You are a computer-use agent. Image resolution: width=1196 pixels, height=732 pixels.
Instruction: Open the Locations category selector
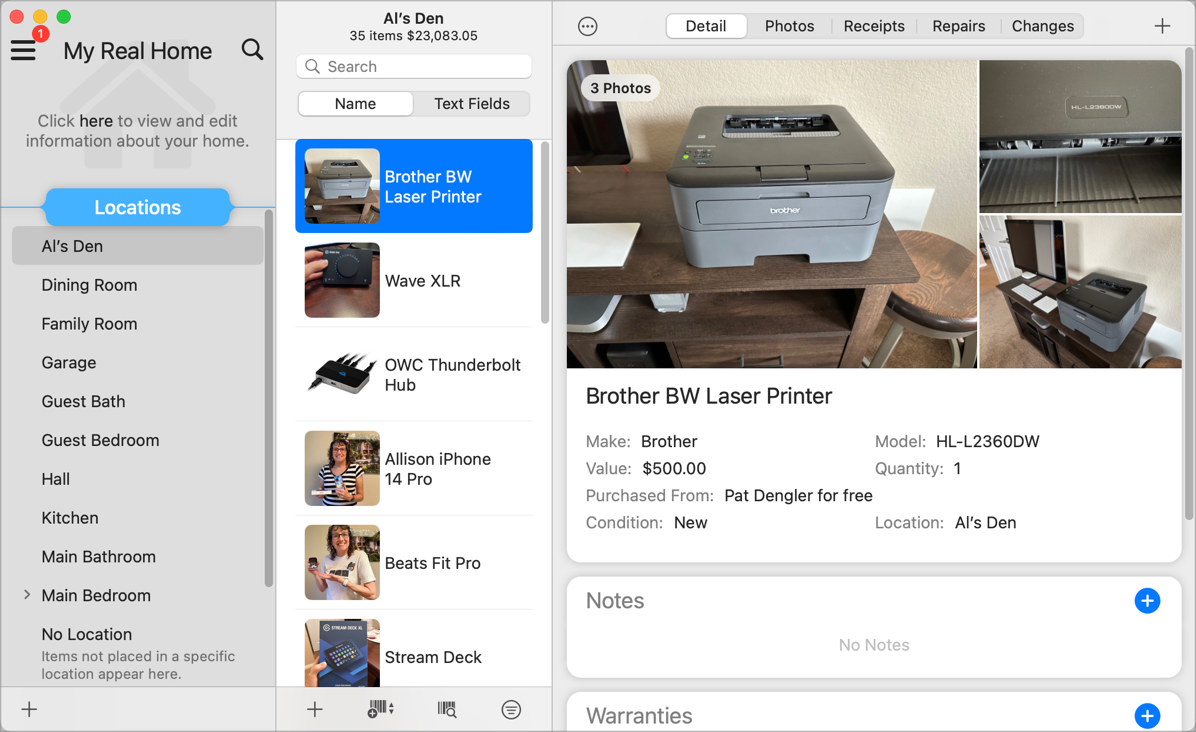[x=137, y=207]
